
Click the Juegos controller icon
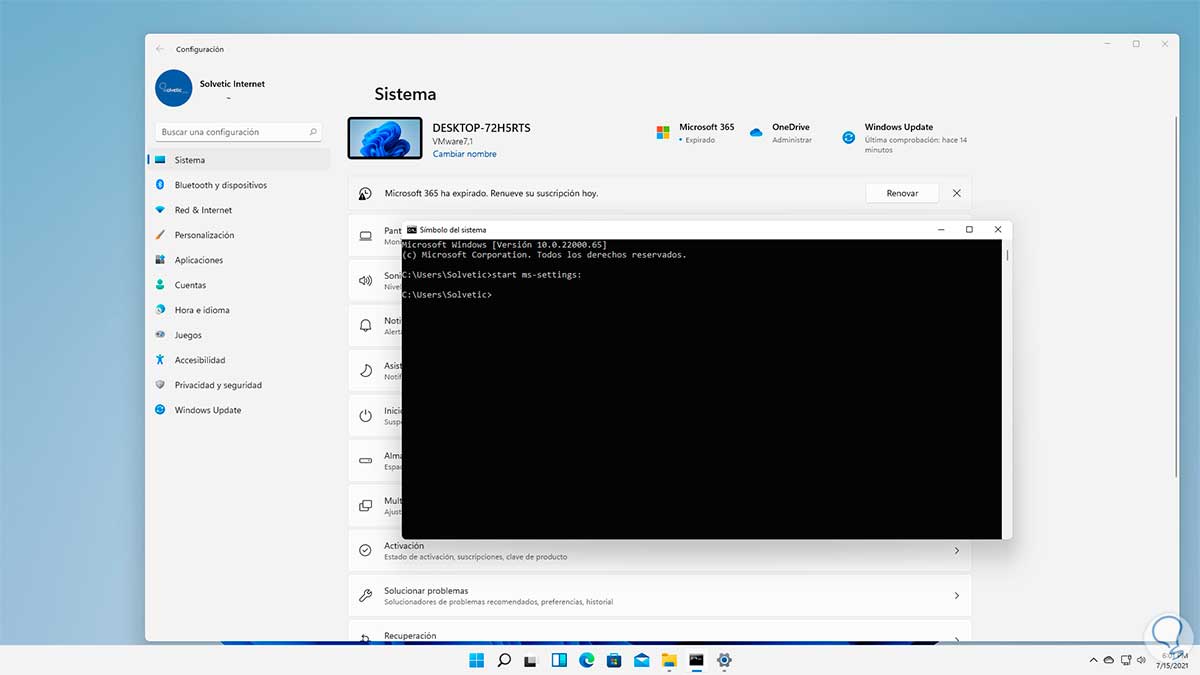point(160,335)
